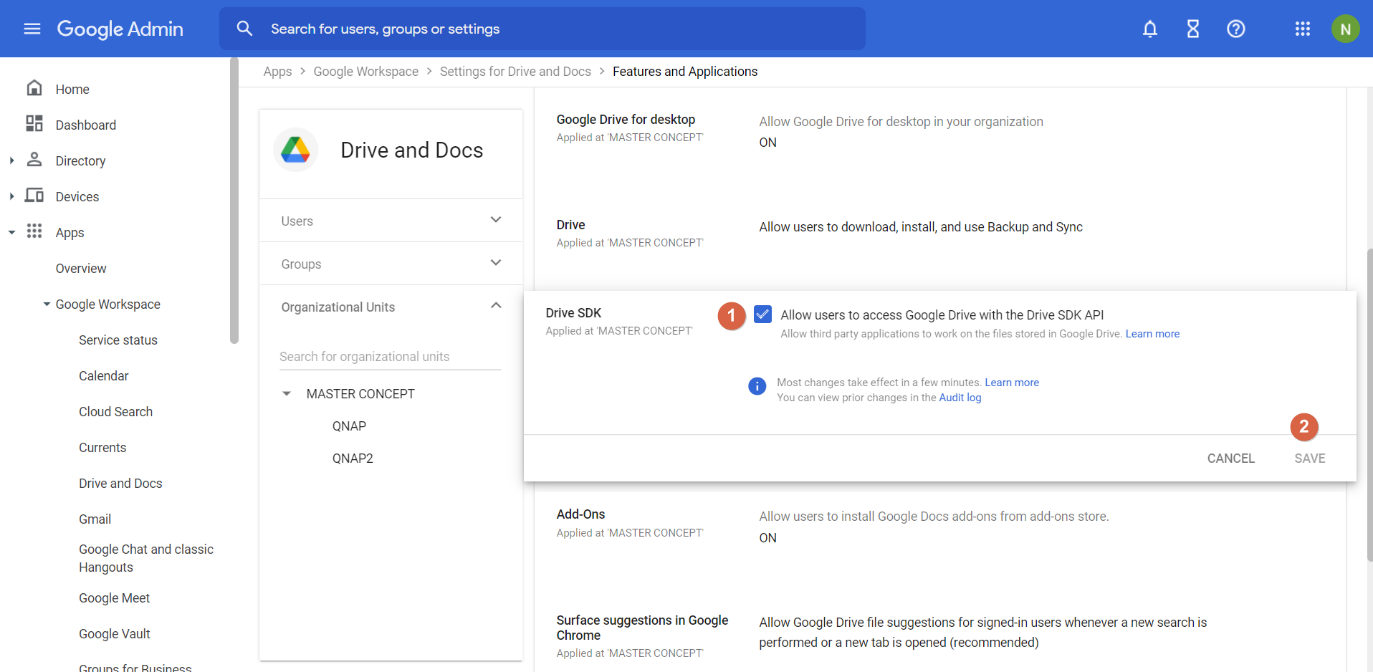The width and height of the screenshot is (1373, 672).
Task: Click the Home icon in the sidebar
Action: click(x=34, y=89)
